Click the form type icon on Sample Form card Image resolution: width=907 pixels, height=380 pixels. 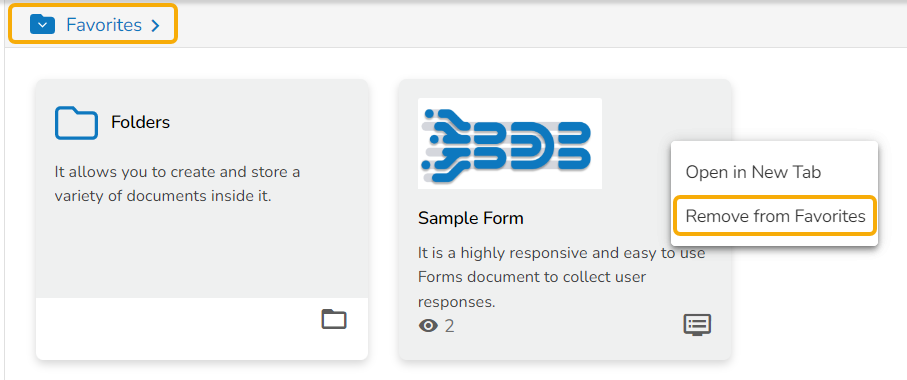pyautogui.click(x=697, y=325)
